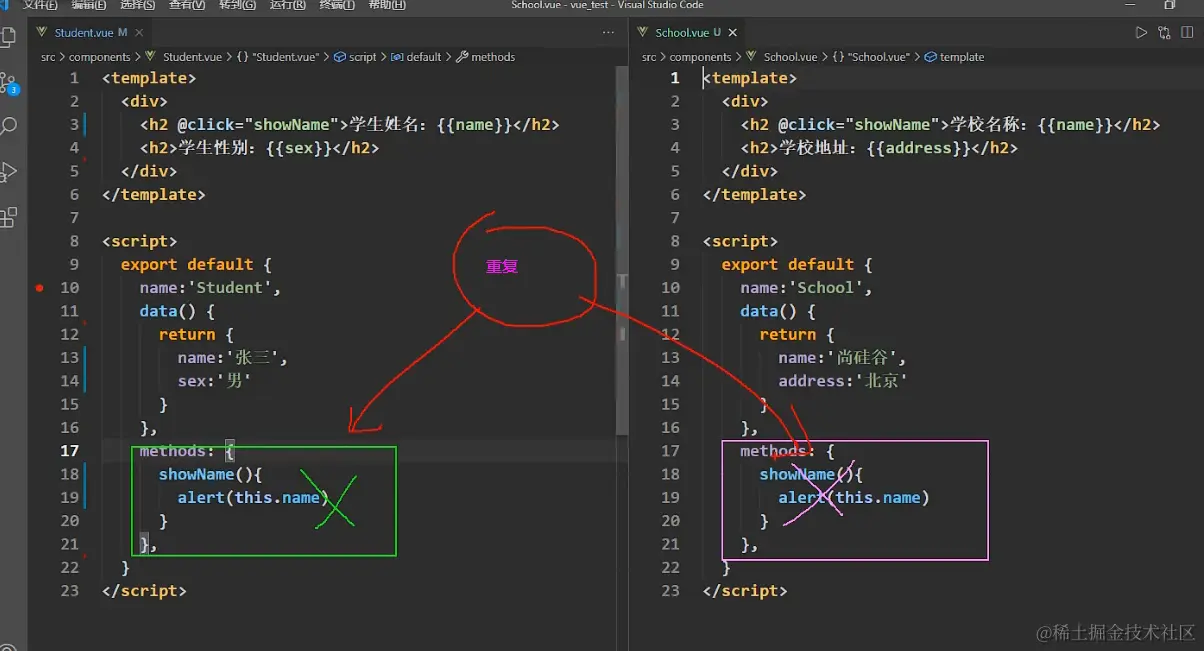
Task: Click 'showName(){' on Student.vue line 18
Action: (x=210, y=474)
